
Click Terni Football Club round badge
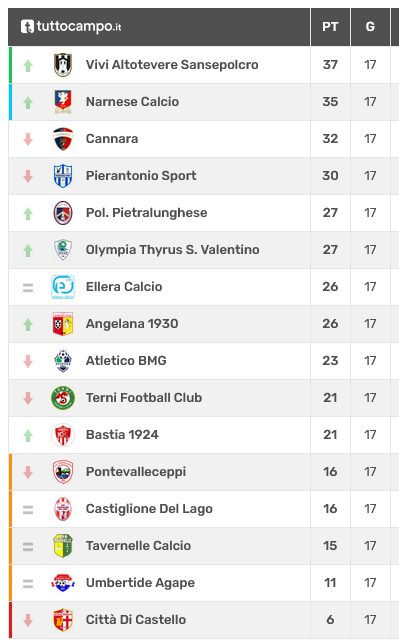pos(63,398)
